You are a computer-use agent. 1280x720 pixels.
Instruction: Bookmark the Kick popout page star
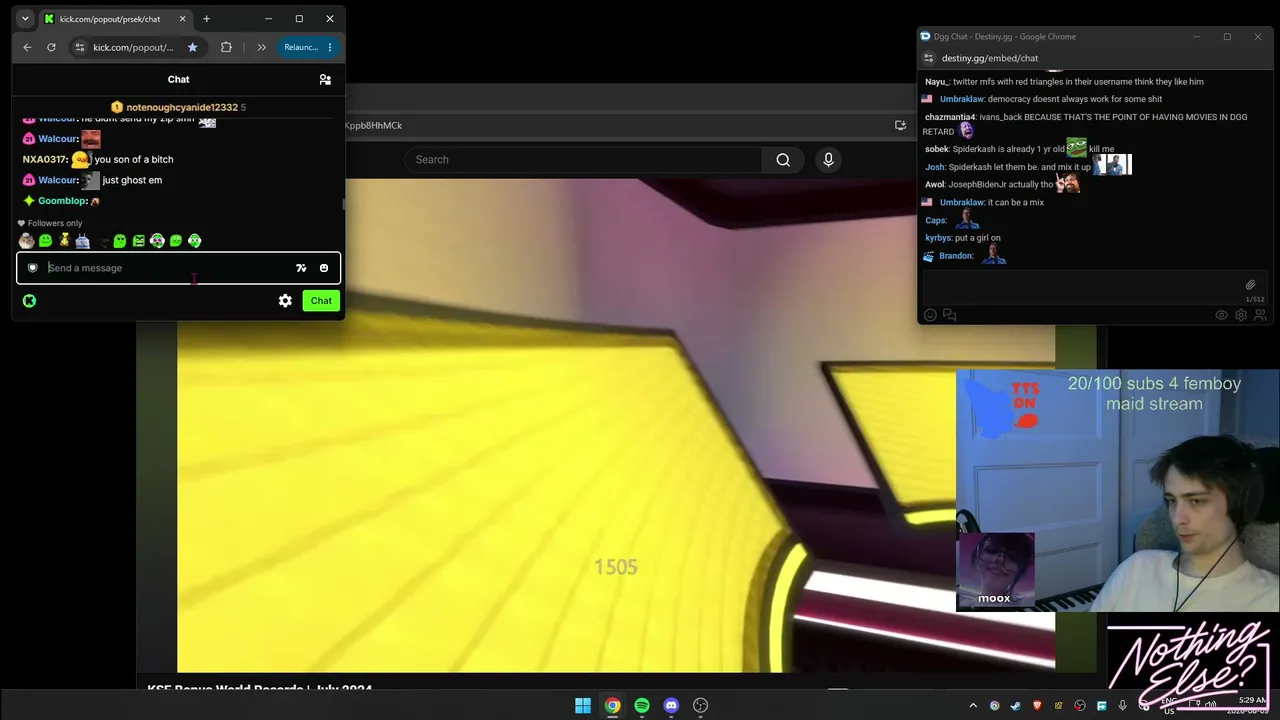tap(192, 47)
